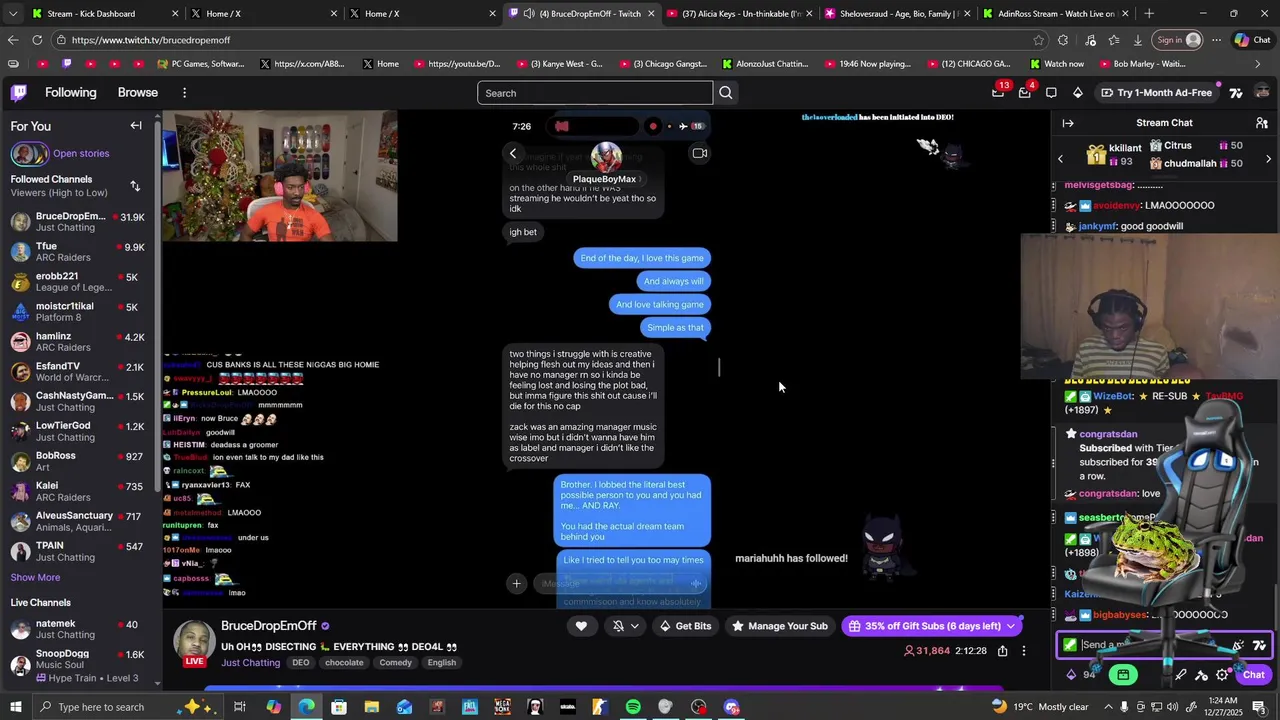Expand the gift subs offer chevron

(1011, 626)
